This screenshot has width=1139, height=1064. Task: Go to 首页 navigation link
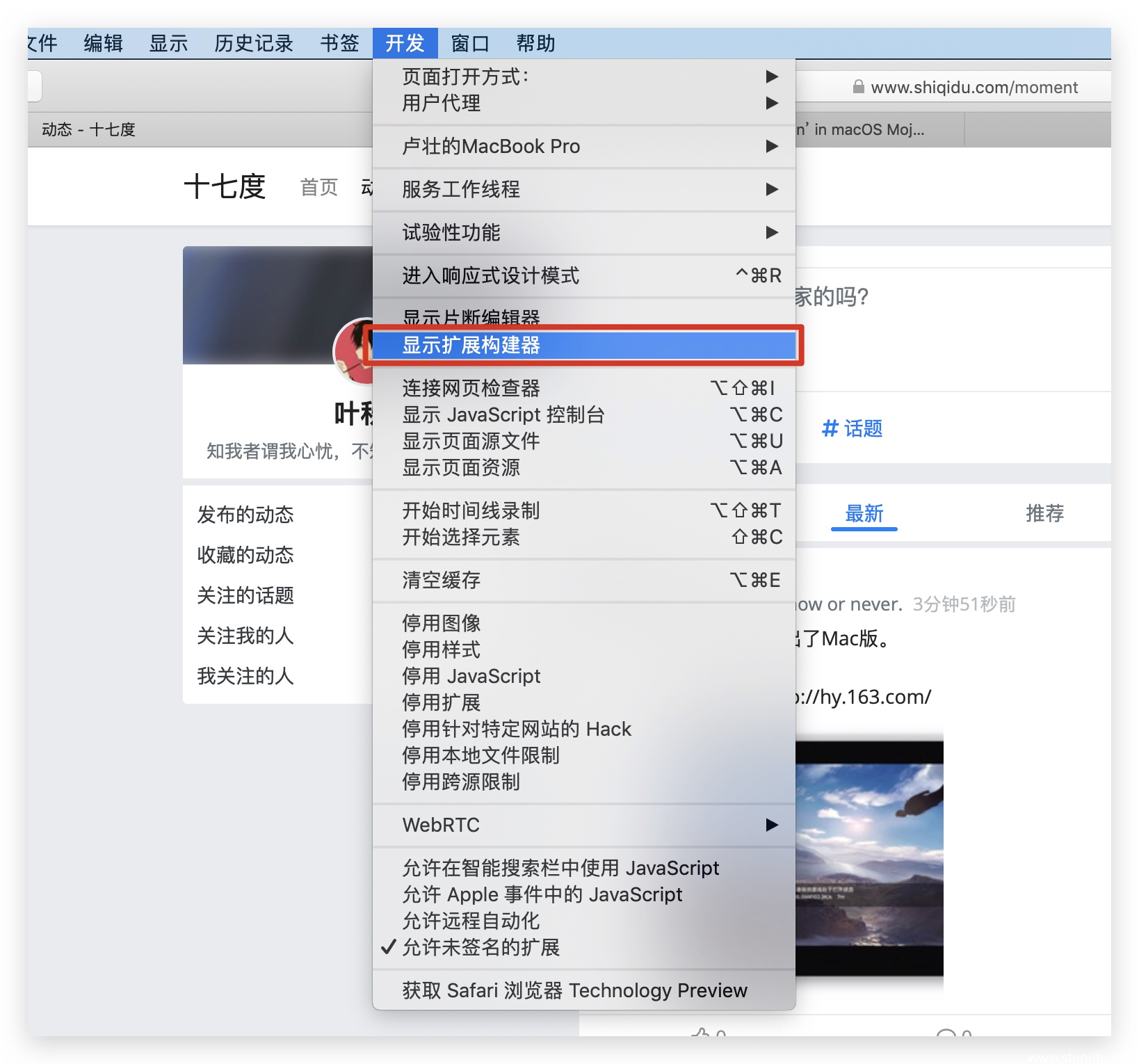point(319,187)
